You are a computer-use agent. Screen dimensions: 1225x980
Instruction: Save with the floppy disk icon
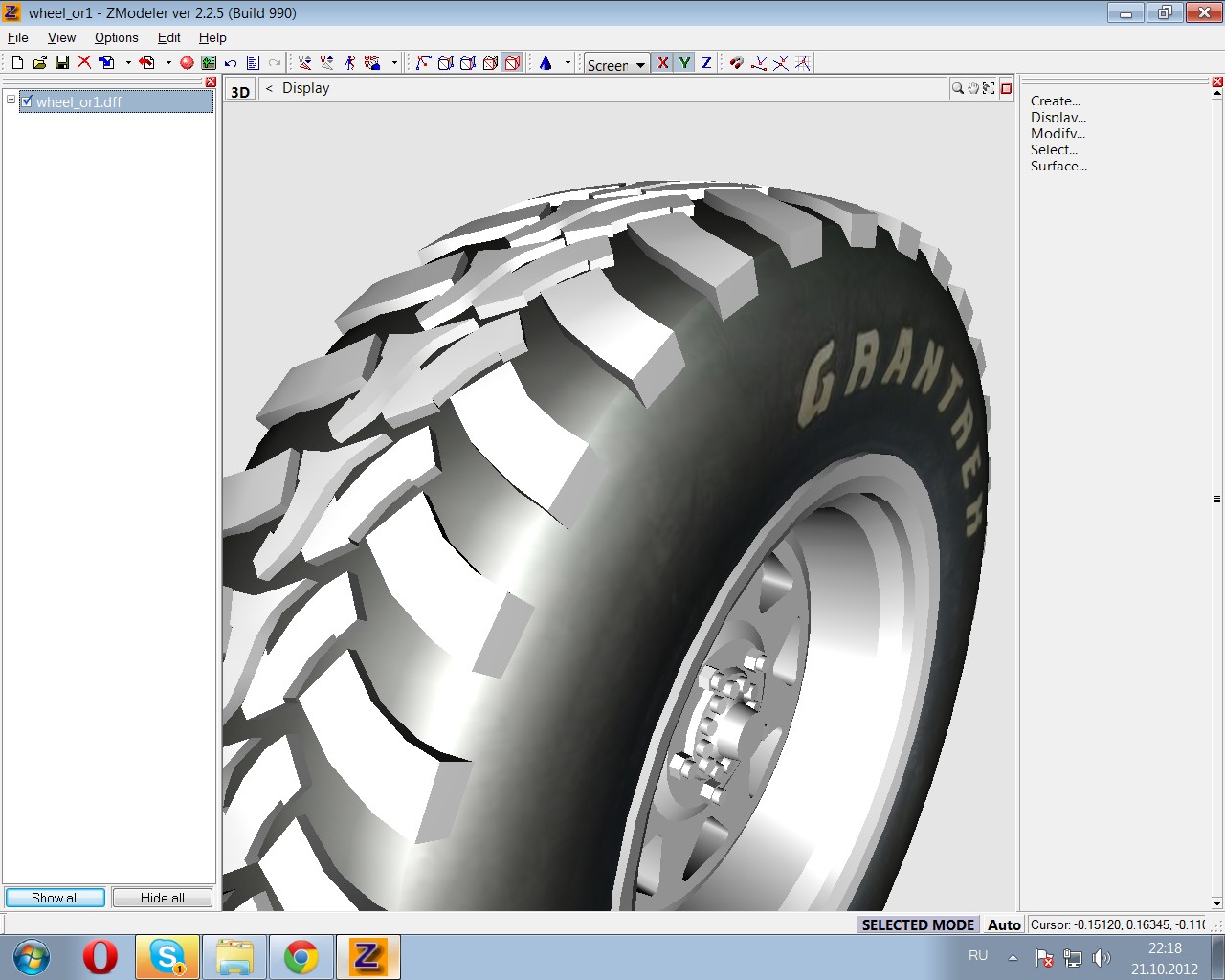point(61,63)
